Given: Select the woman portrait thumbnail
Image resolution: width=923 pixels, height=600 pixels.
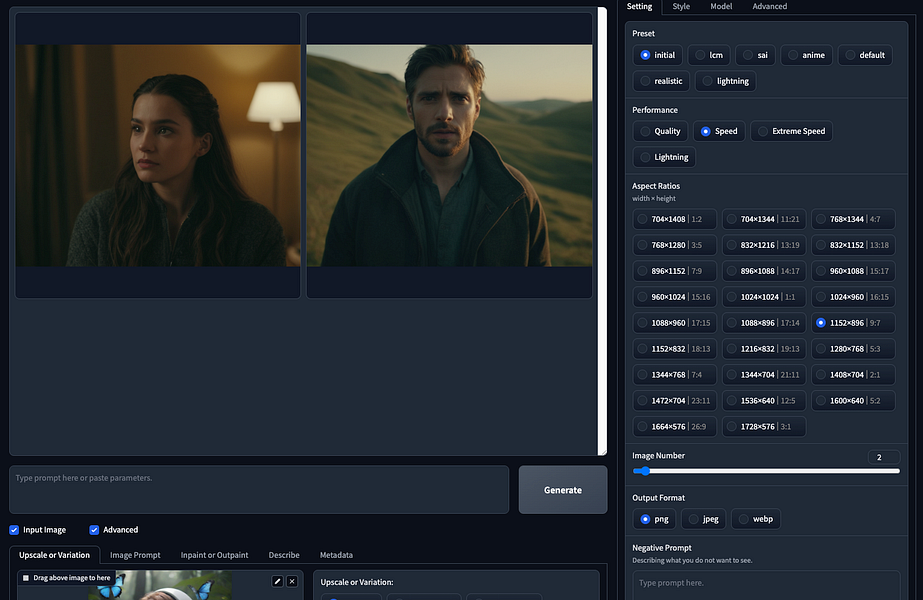Looking at the screenshot, I should (158, 155).
